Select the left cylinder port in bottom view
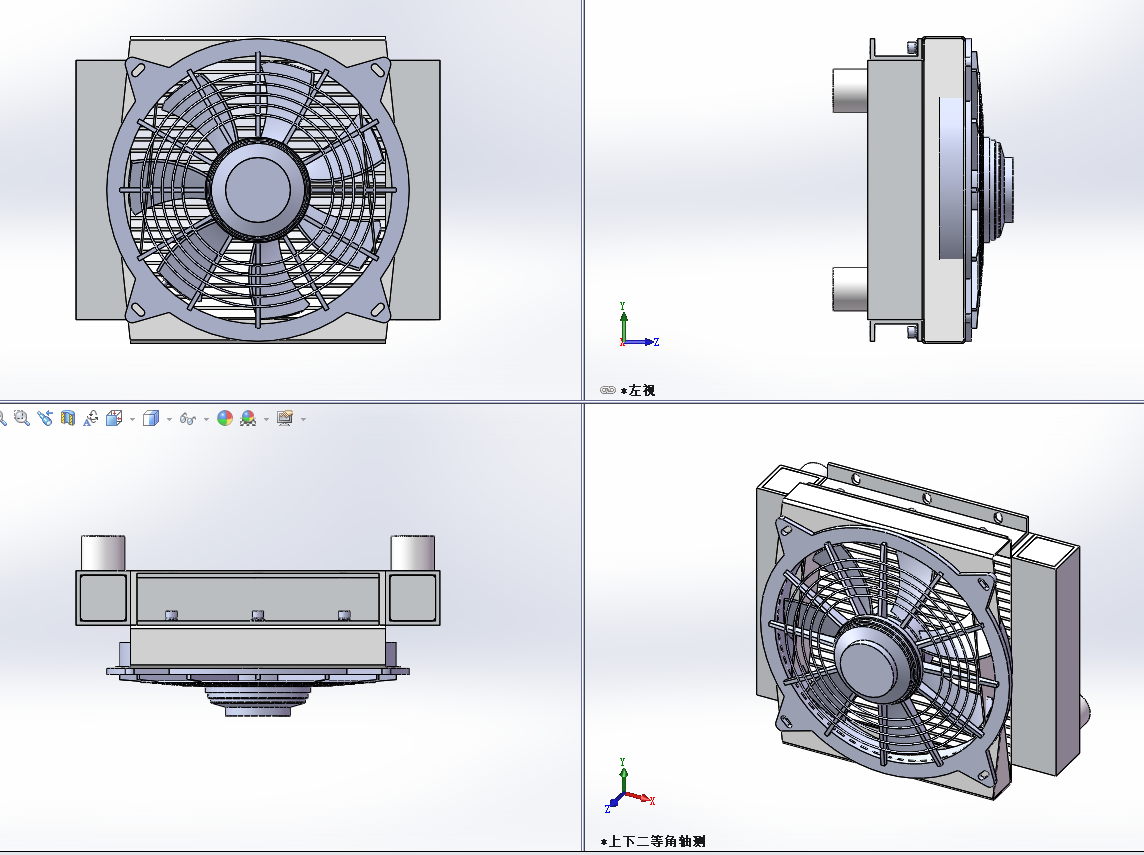Image resolution: width=1144 pixels, height=855 pixels. coord(103,553)
